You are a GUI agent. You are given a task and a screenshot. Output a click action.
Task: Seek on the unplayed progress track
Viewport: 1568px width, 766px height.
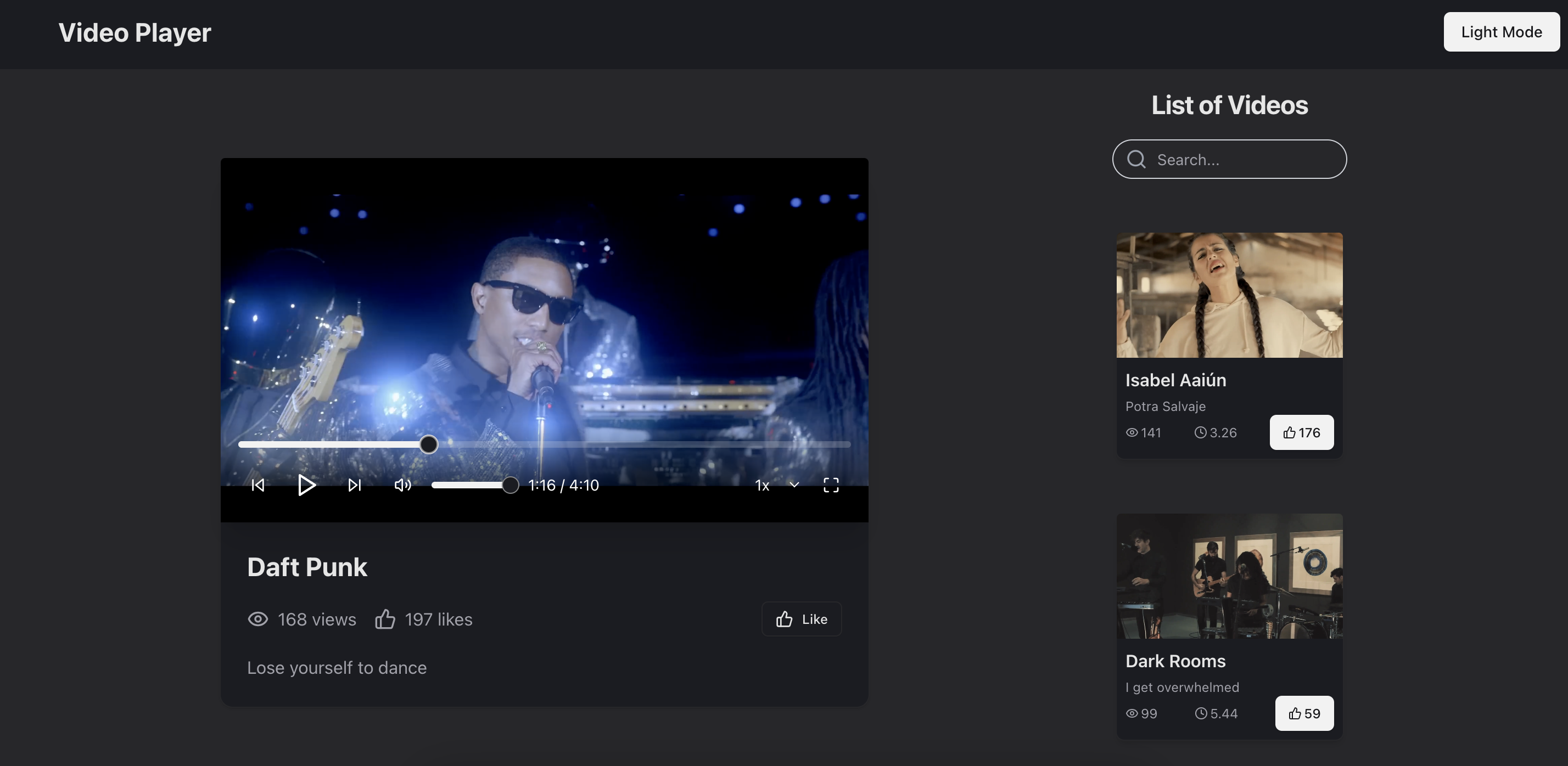click(644, 444)
